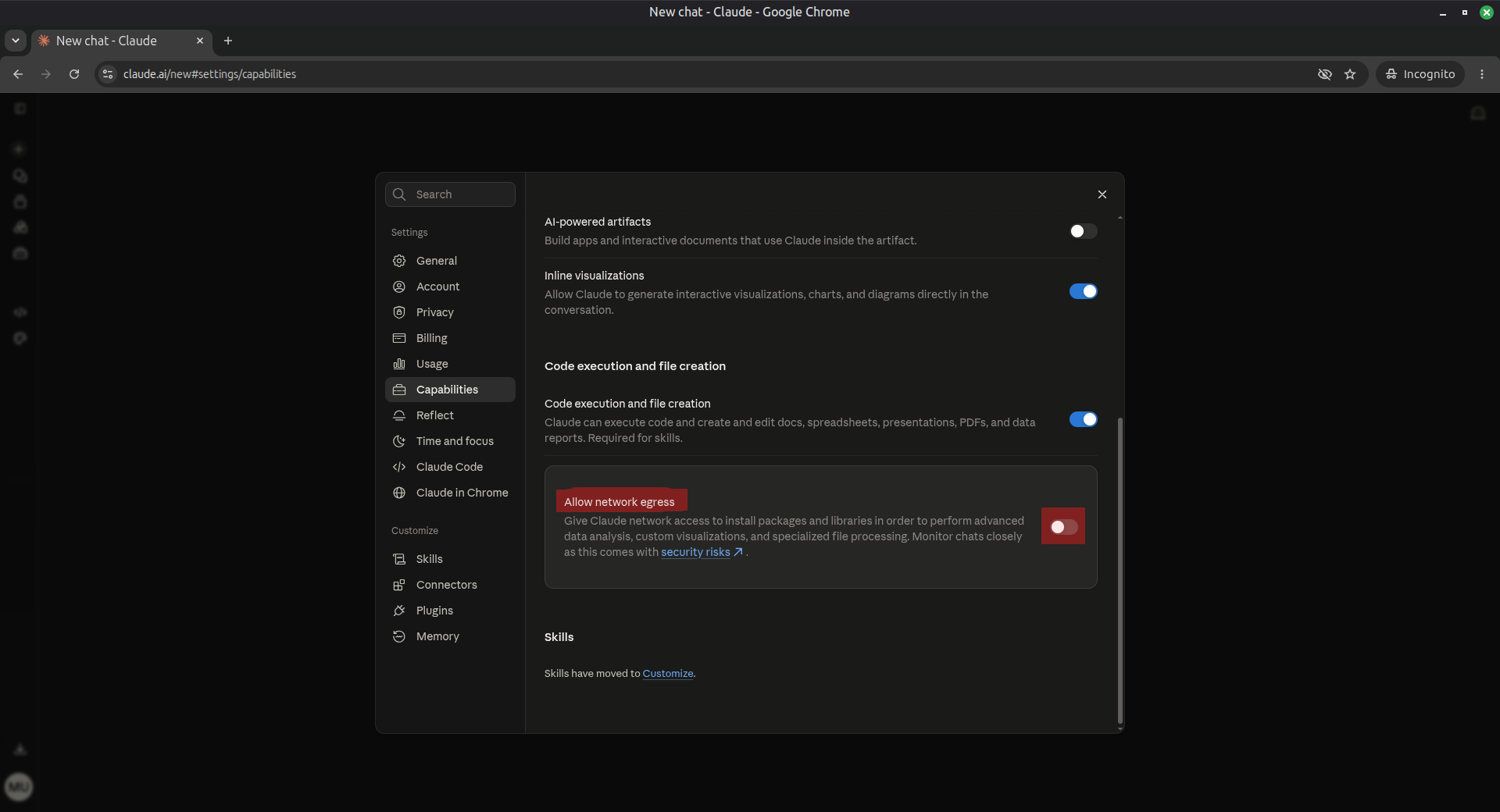Select the Claude Code brackets icon
The width and height of the screenshot is (1500, 812).
pos(399,467)
